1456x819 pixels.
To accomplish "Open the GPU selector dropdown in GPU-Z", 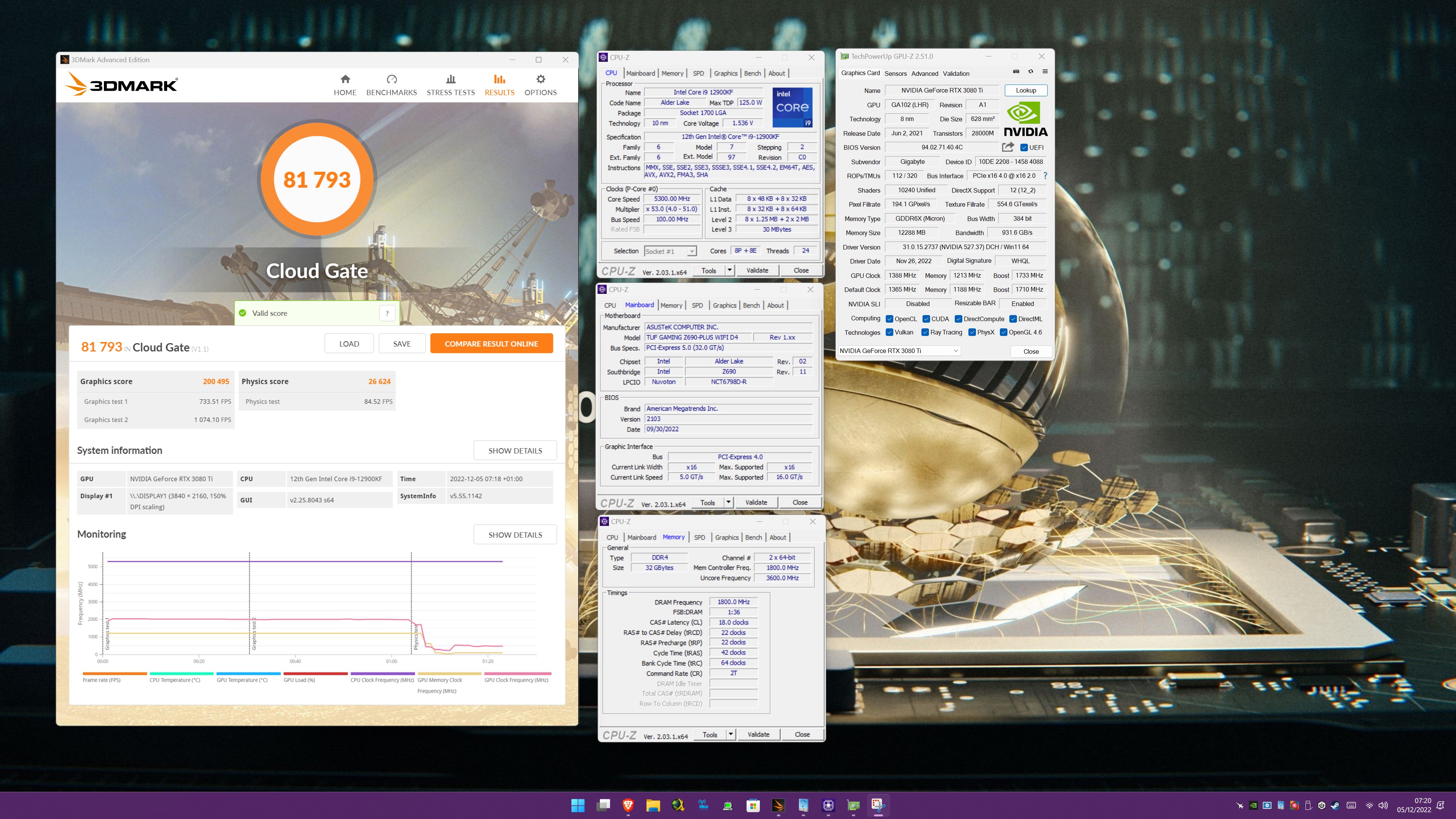I will [899, 351].
